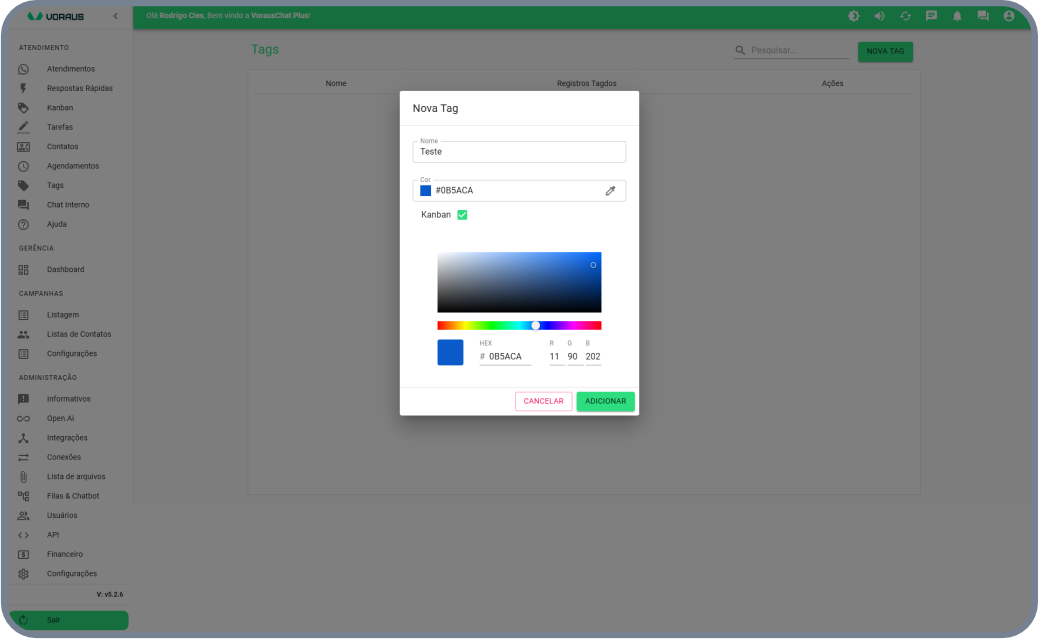
Task: Open user profile account icon
Action: (x=1009, y=16)
